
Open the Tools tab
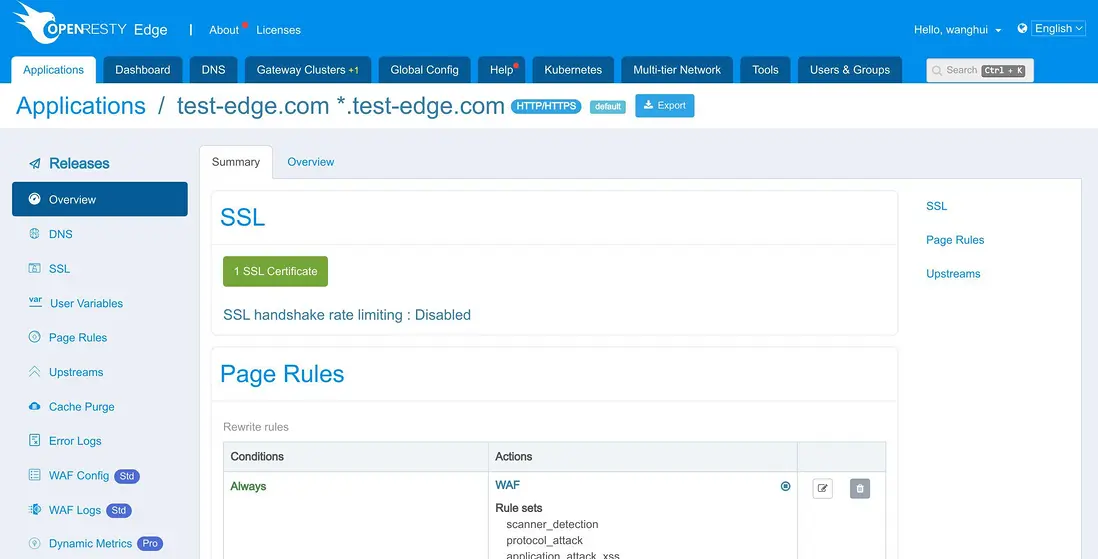[765, 70]
